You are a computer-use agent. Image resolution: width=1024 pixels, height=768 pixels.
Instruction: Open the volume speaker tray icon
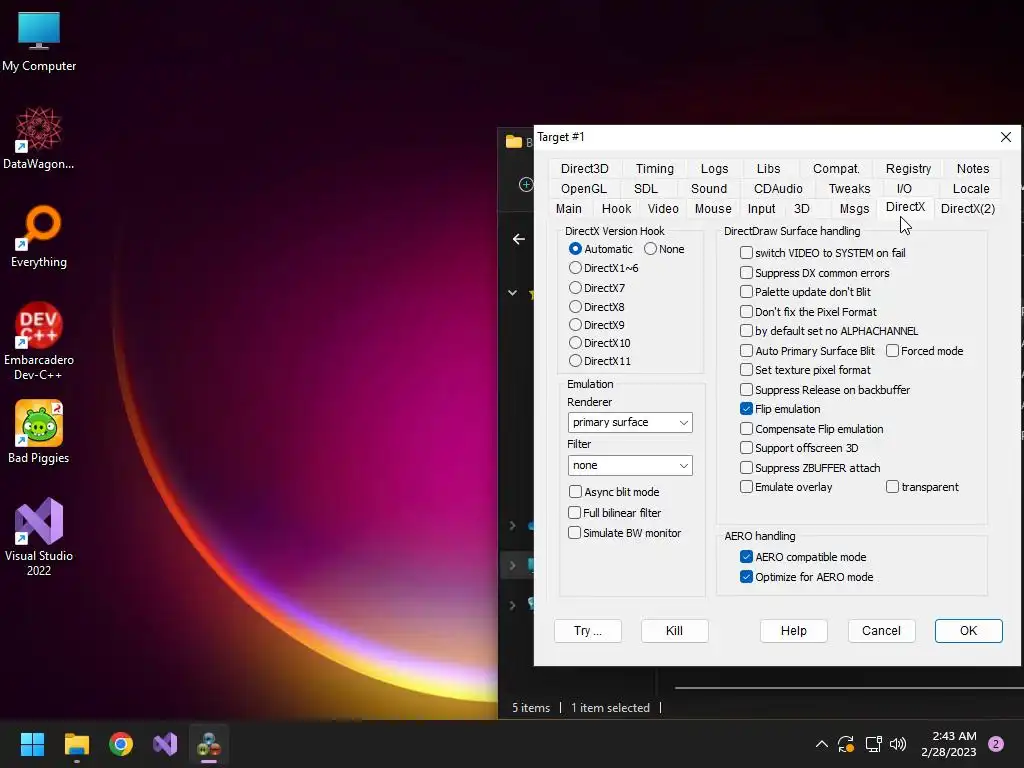899,744
